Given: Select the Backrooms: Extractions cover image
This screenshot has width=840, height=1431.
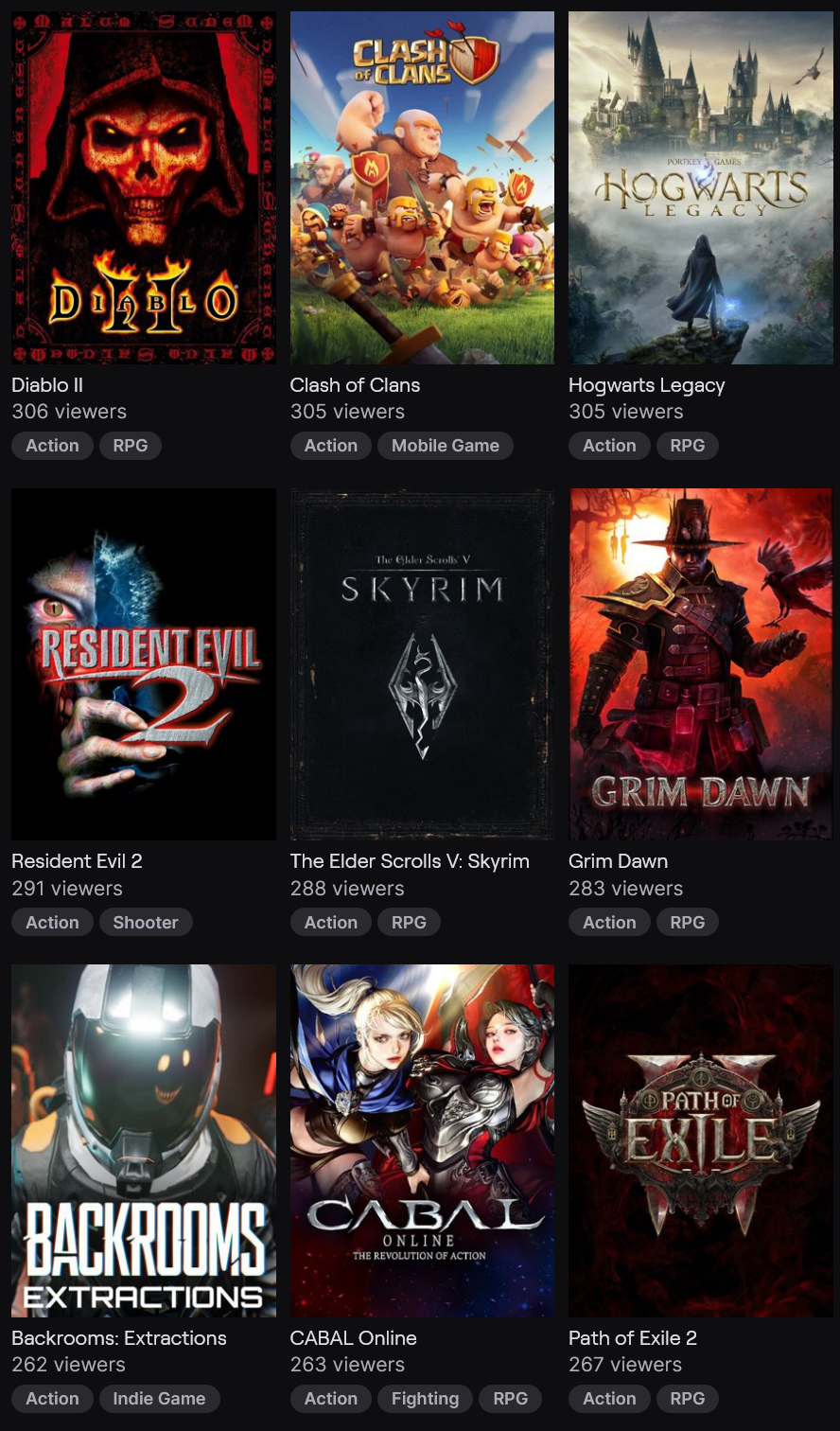Looking at the screenshot, I should (x=144, y=1140).
